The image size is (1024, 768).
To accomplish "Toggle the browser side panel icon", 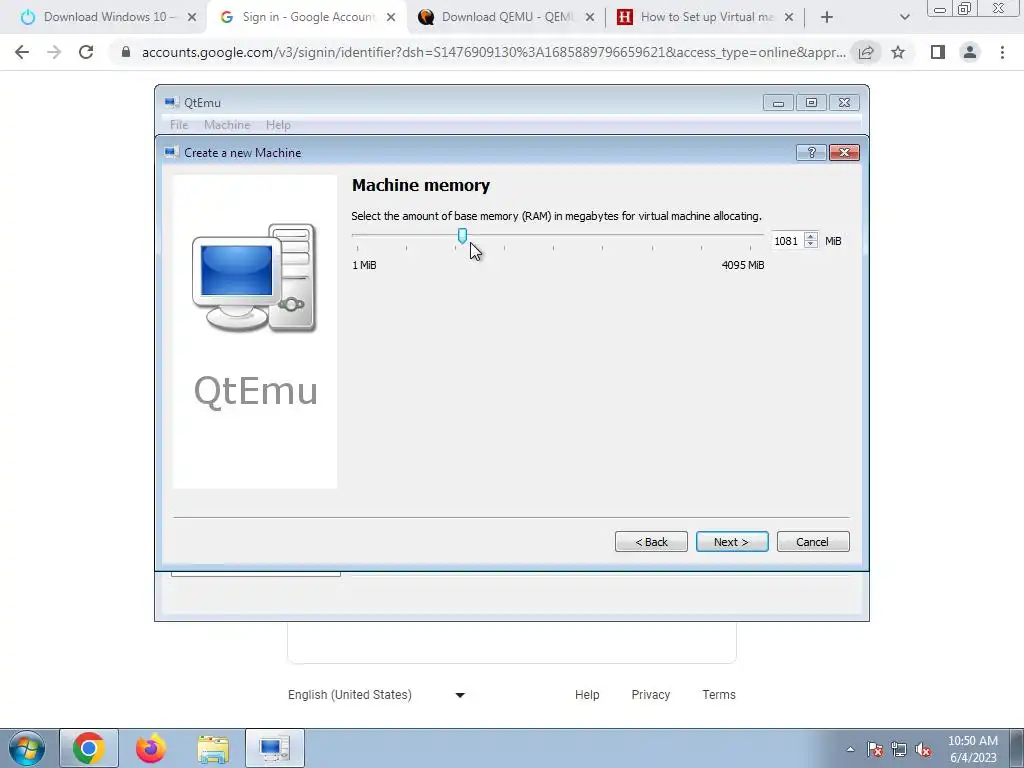I will (938, 52).
